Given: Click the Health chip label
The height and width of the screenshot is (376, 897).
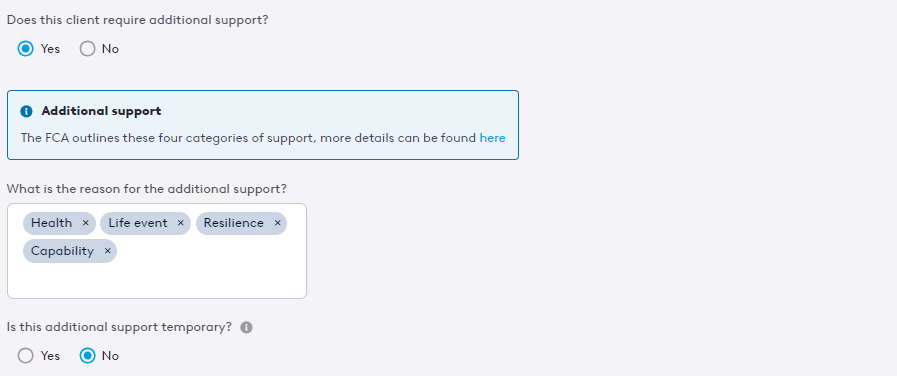Looking at the screenshot, I should pos(51,223).
